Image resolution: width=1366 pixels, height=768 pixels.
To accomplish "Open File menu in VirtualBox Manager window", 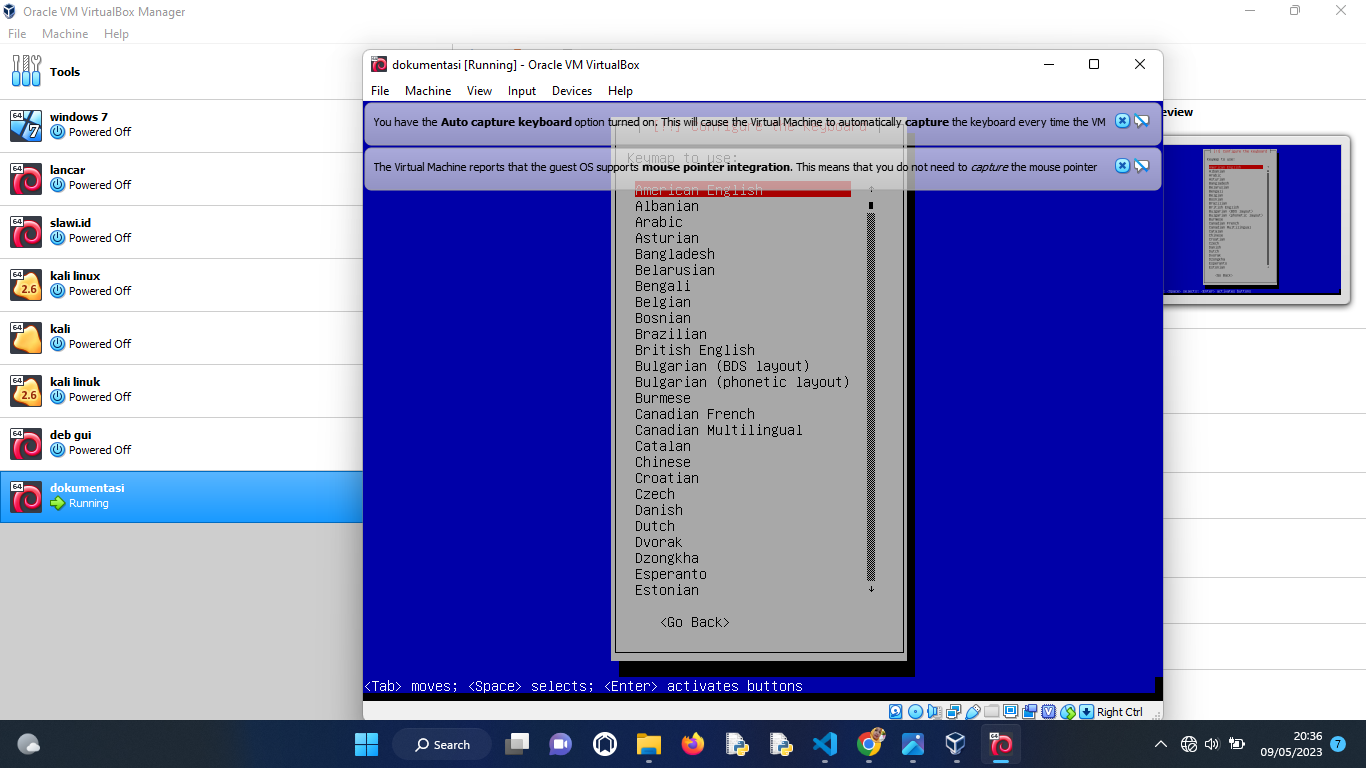I will point(17,34).
